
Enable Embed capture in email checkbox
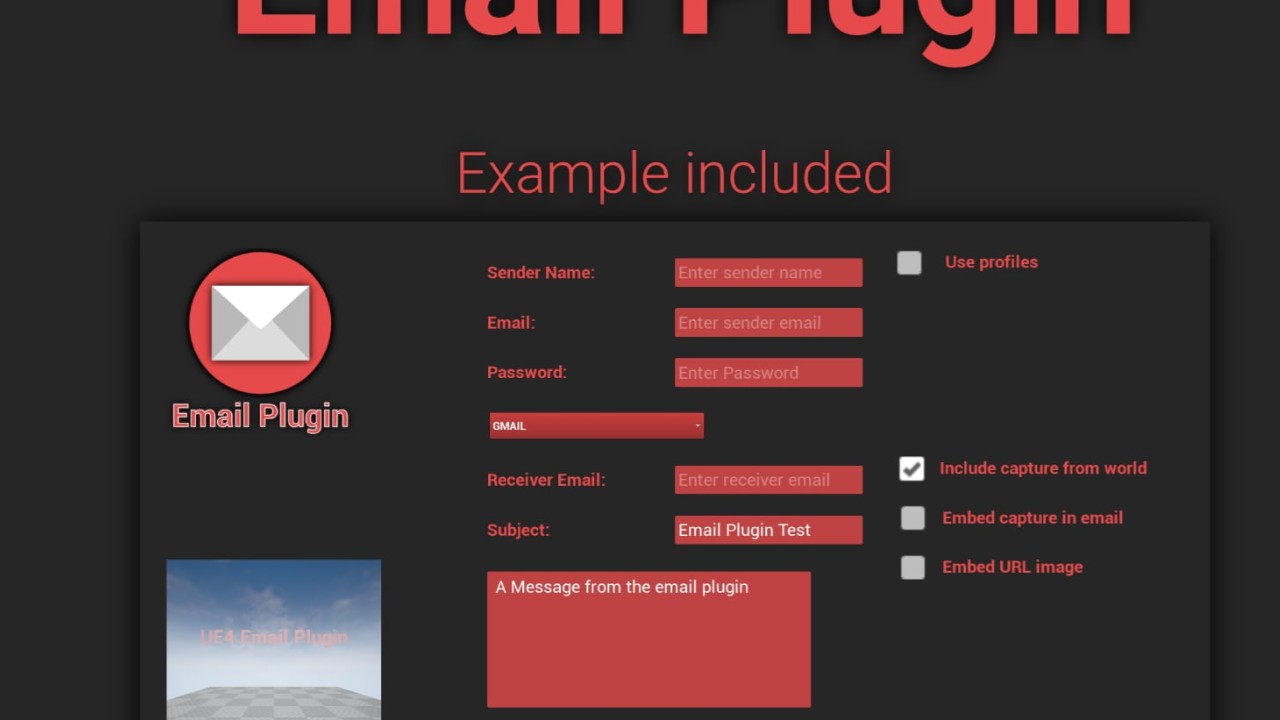pos(912,518)
